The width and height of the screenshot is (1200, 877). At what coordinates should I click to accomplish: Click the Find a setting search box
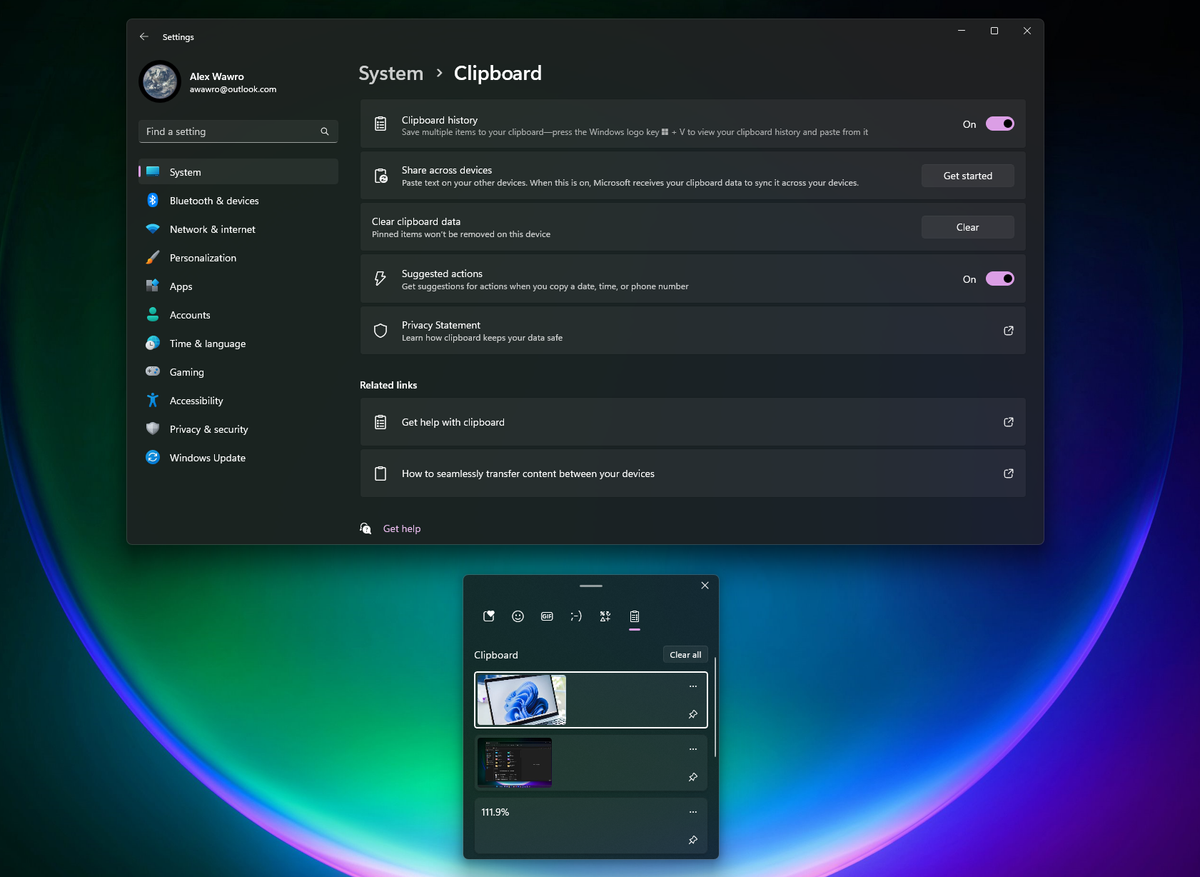[x=238, y=131]
